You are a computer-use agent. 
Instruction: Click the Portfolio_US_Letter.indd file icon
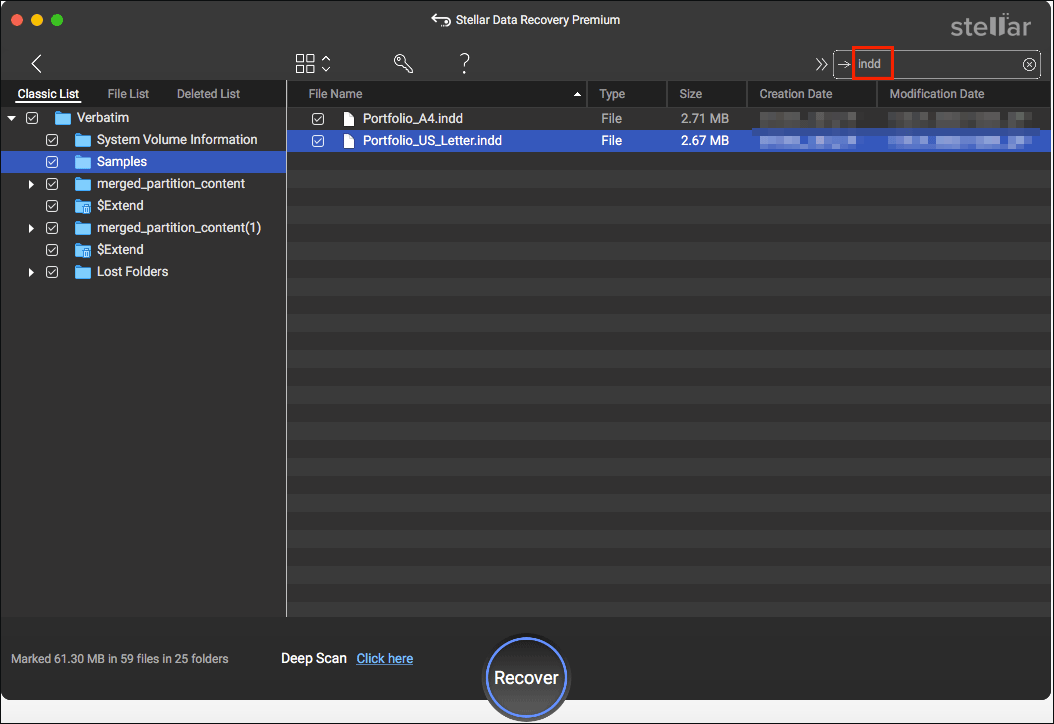(348, 141)
